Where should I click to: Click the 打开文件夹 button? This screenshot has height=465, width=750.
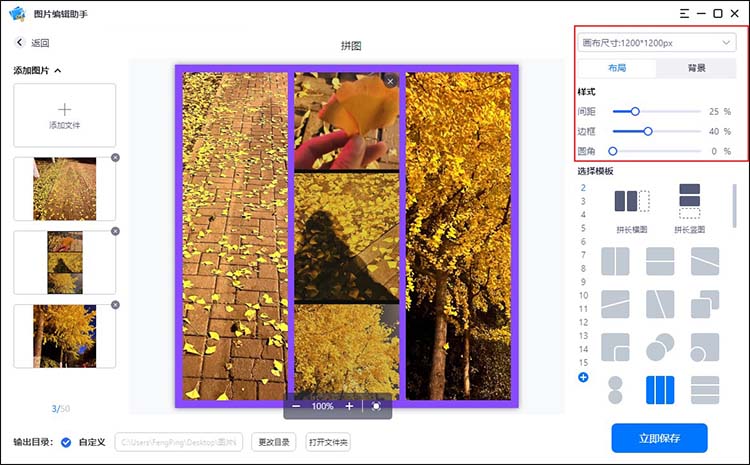point(328,442)
